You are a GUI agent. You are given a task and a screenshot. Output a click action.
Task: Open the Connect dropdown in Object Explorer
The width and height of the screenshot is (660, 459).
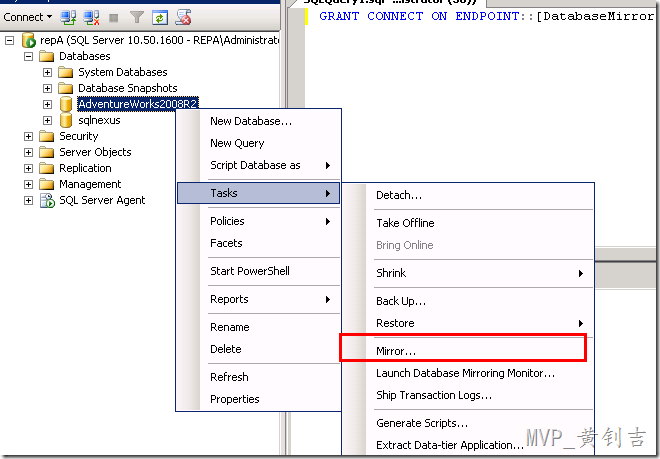27,17
